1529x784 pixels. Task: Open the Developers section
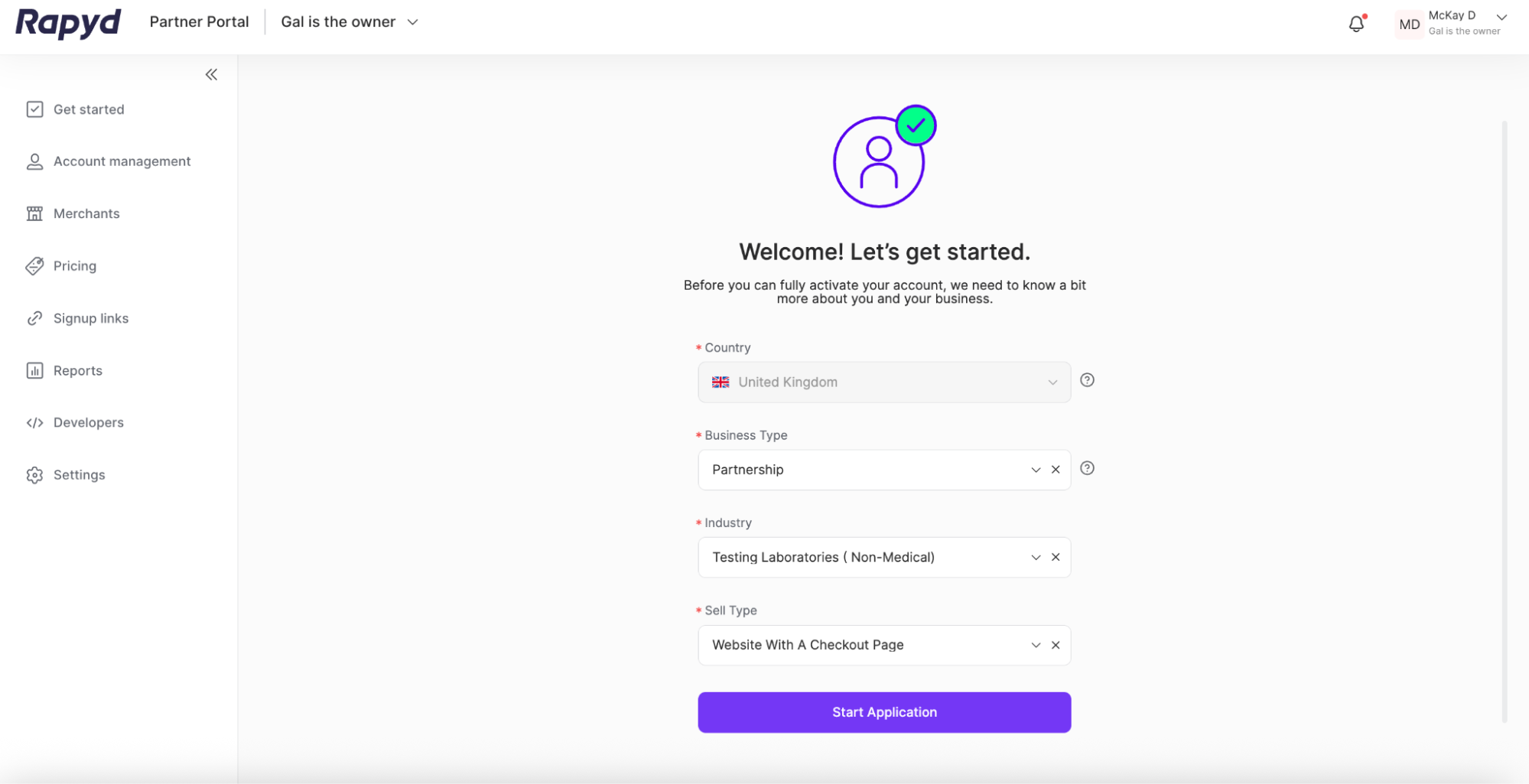88,422
